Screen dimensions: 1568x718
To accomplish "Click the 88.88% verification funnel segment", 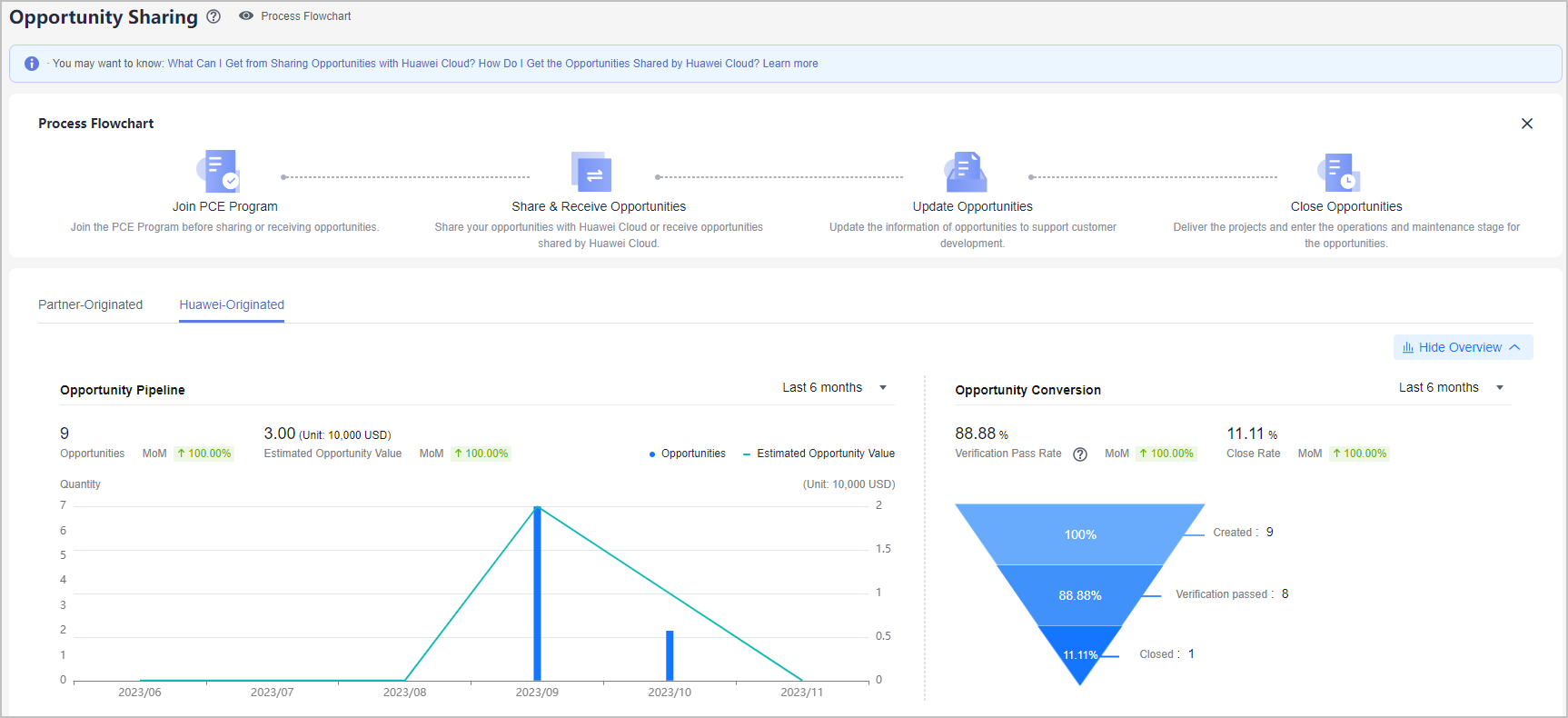I will [1080, 595].
